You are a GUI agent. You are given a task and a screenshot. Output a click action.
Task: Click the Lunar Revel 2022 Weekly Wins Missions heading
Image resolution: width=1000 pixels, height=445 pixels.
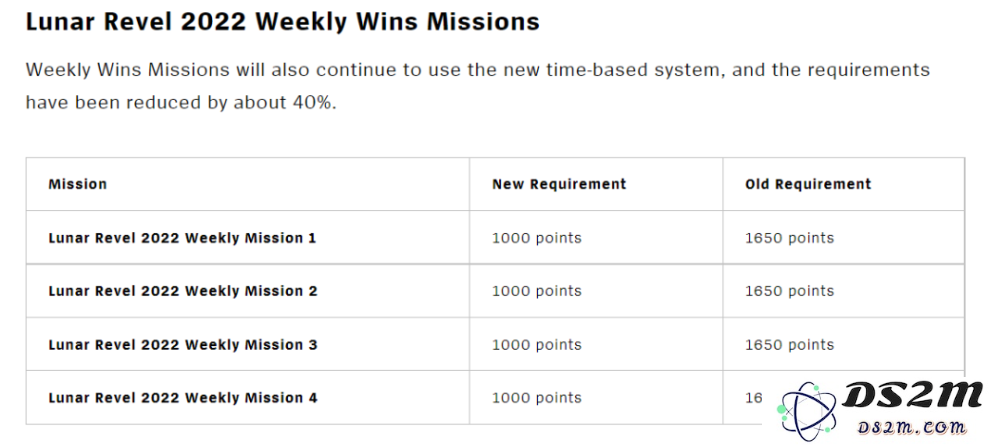click(x=283, y=22)
